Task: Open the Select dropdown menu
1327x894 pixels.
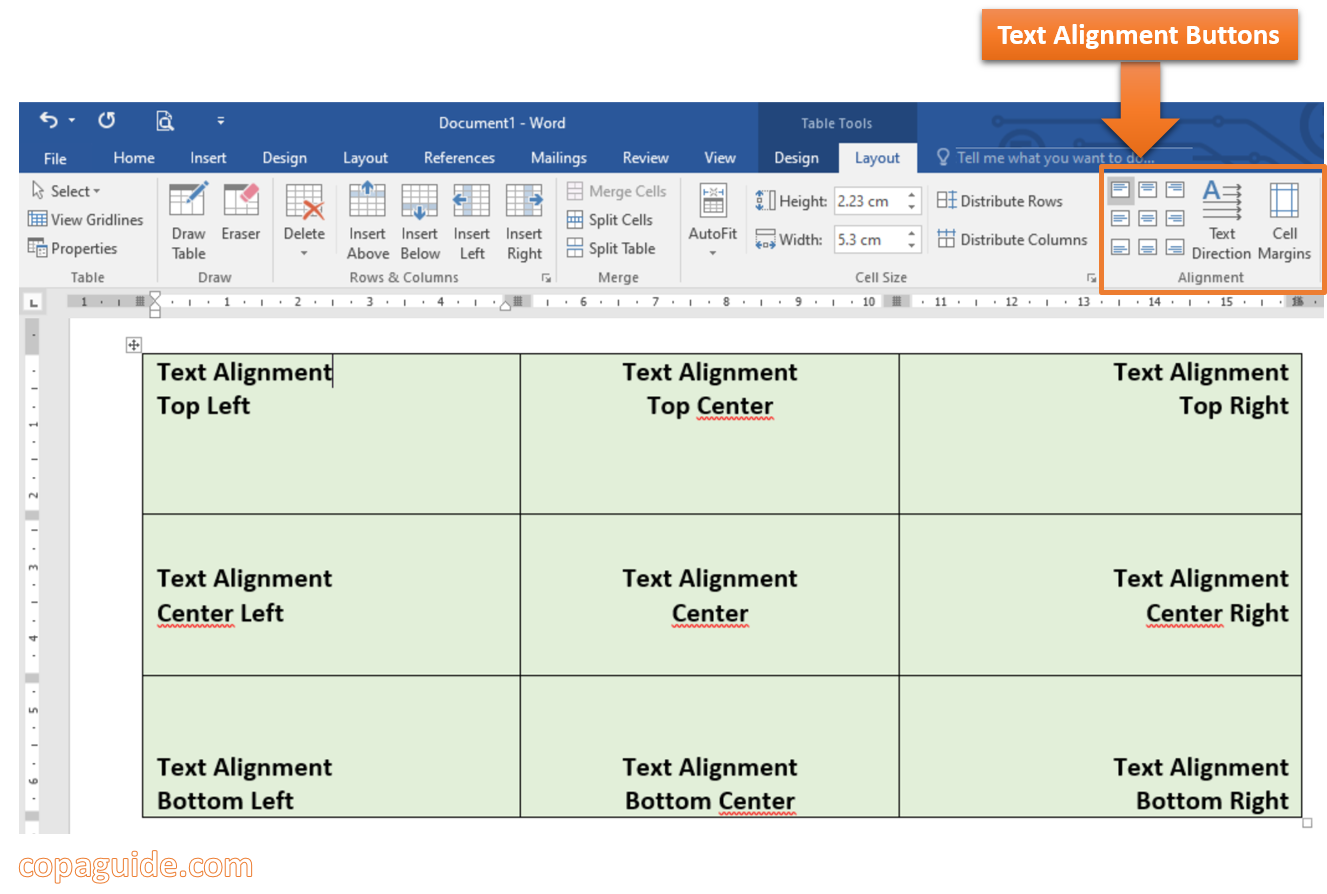Action: point(65,190)
